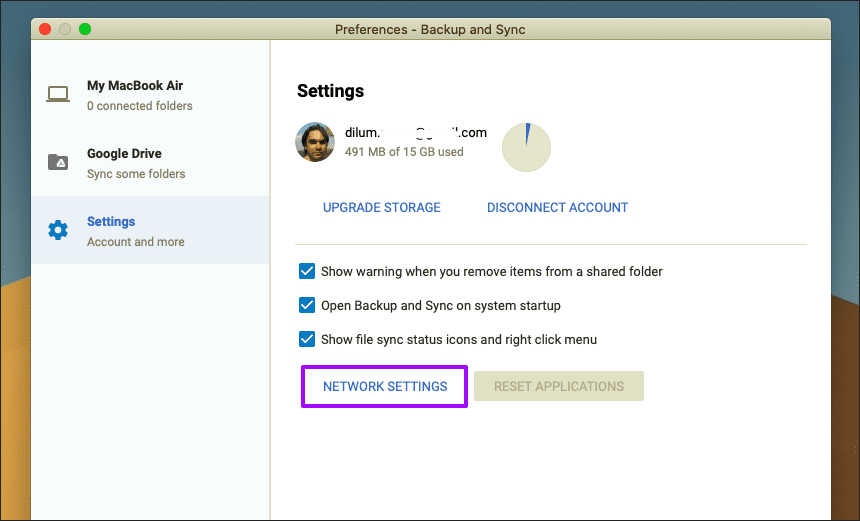The image size is (860, 521).
Task: Switch to the Google Drive section
Action: (150, 162)
